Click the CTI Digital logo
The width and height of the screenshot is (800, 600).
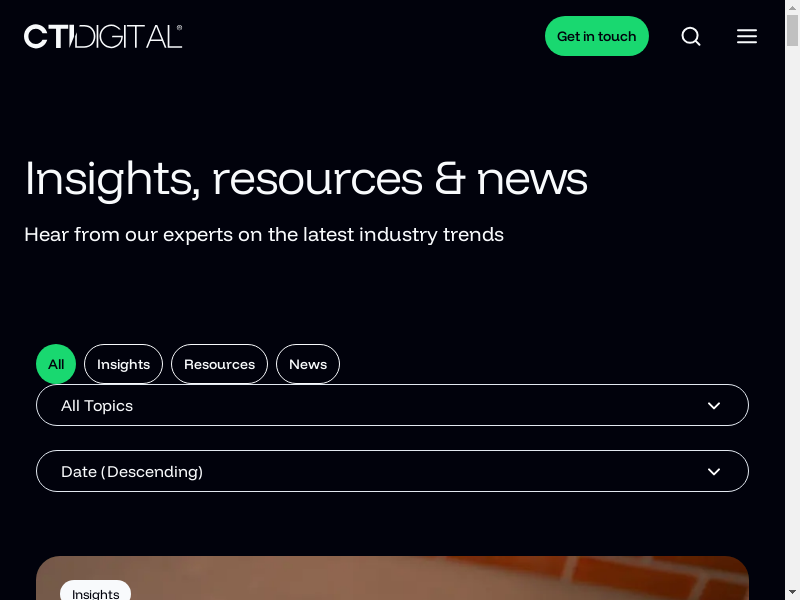point(103,36)
